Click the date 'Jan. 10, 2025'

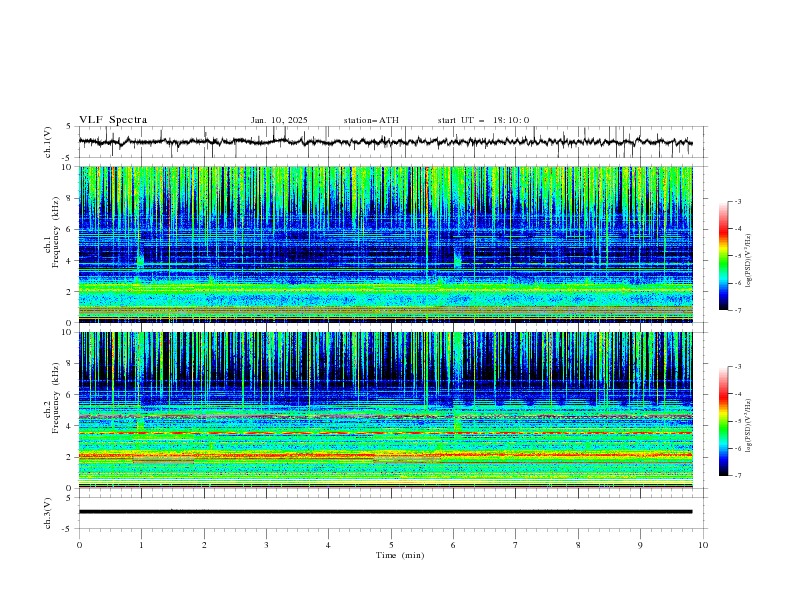pyautogui.click(x=279, y=120)
